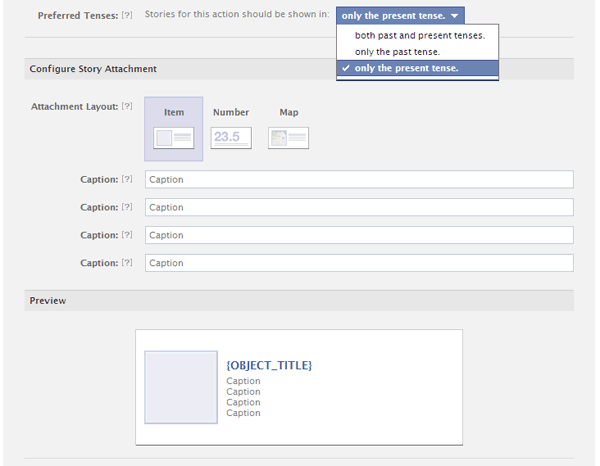Focus the first Caption input field
The image size is (600, 466).
(359, 179)
